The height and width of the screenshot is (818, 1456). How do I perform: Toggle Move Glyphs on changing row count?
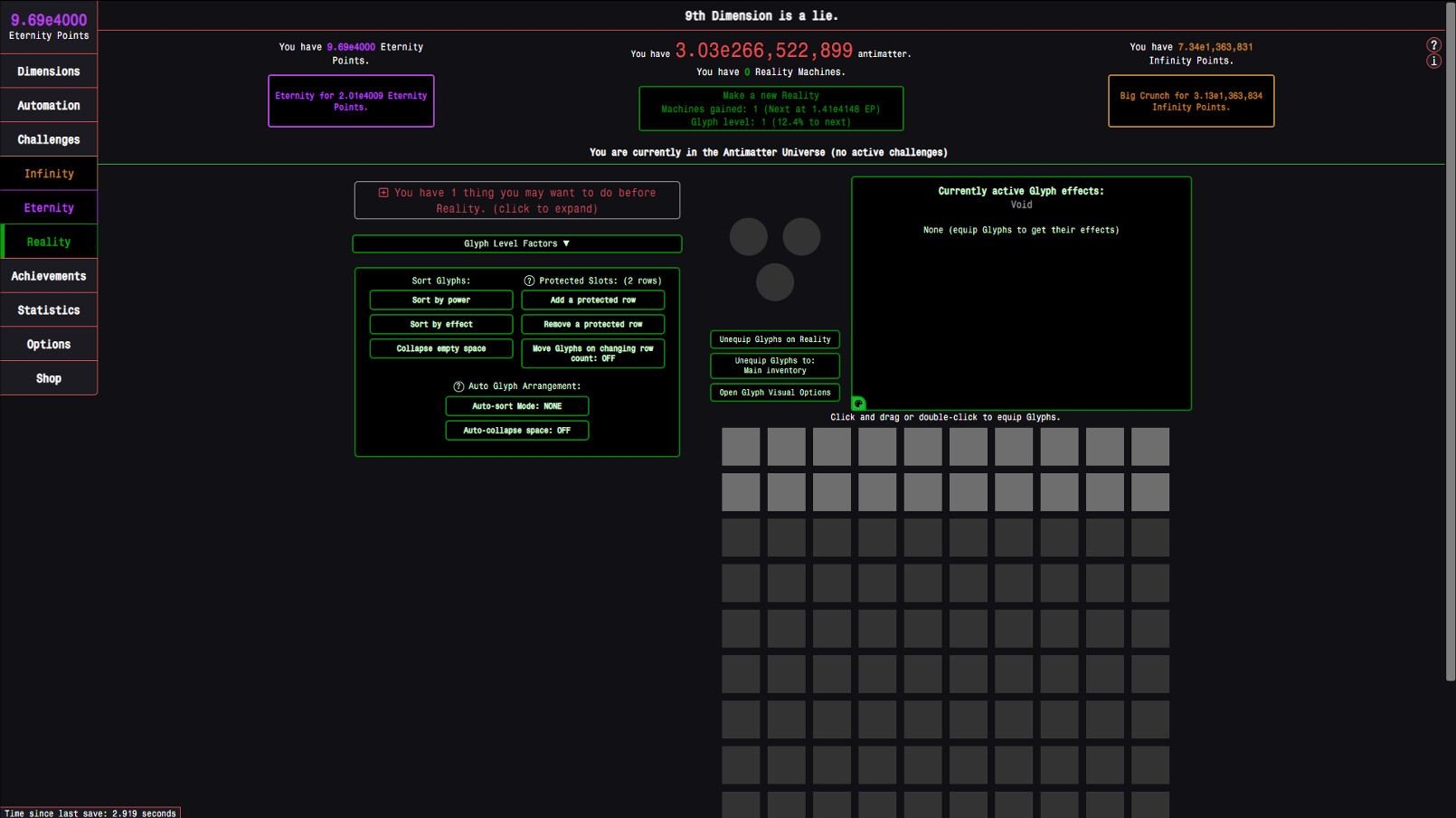point(591,353)
